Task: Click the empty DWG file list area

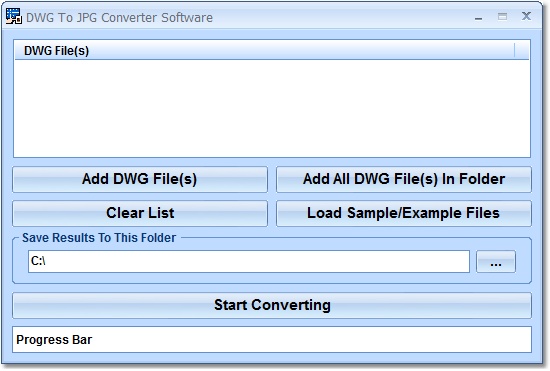Action: pyautogui.click(x=272, y=108)
